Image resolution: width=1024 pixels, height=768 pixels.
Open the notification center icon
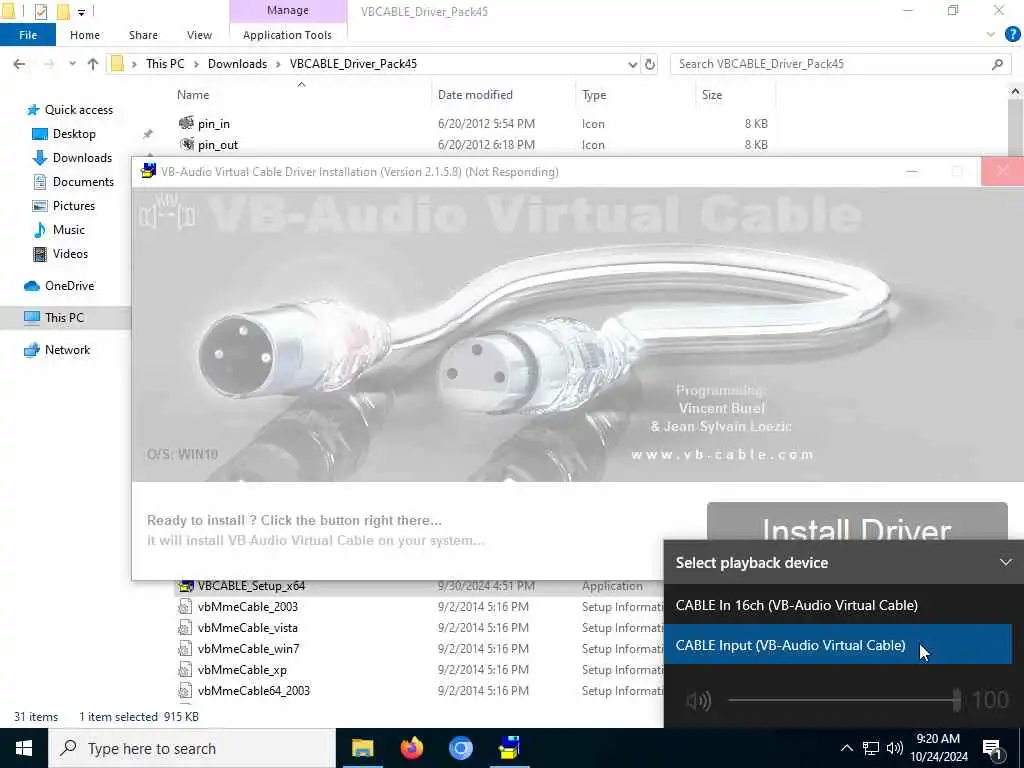coord(992,749)
